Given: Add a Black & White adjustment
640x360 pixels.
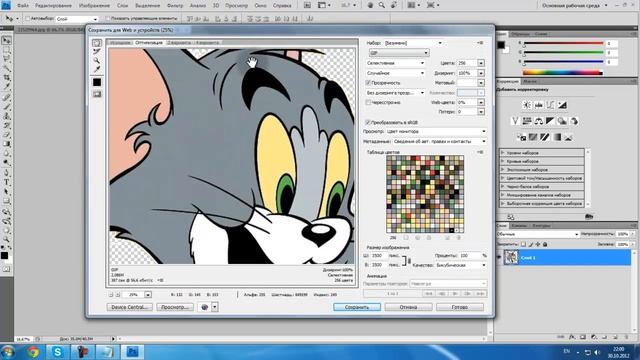Looking at the screenshot, I should pos(551,121).
